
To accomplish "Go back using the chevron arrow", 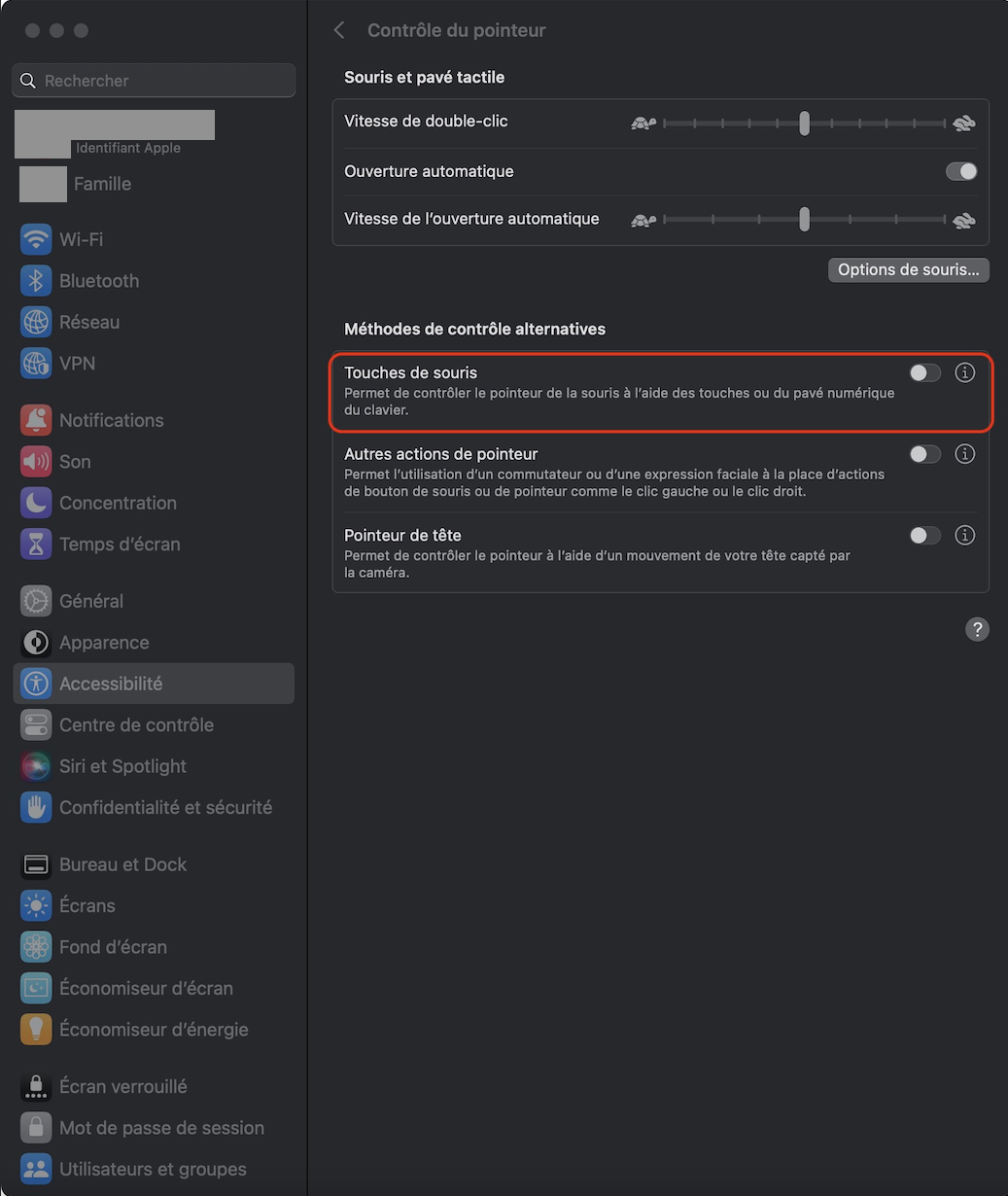I will [x=339, y=30].
